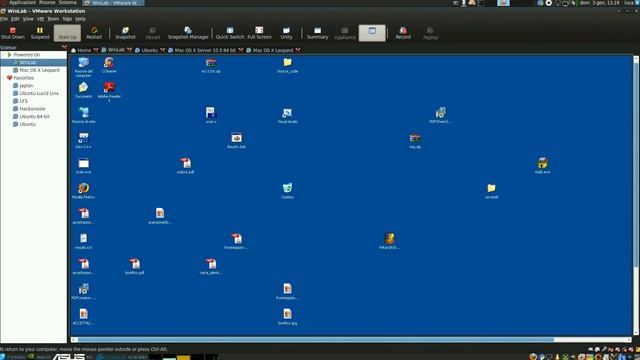Screen dimensions: 640x360
Task: Open the VM menu
Action: (40, 19)
